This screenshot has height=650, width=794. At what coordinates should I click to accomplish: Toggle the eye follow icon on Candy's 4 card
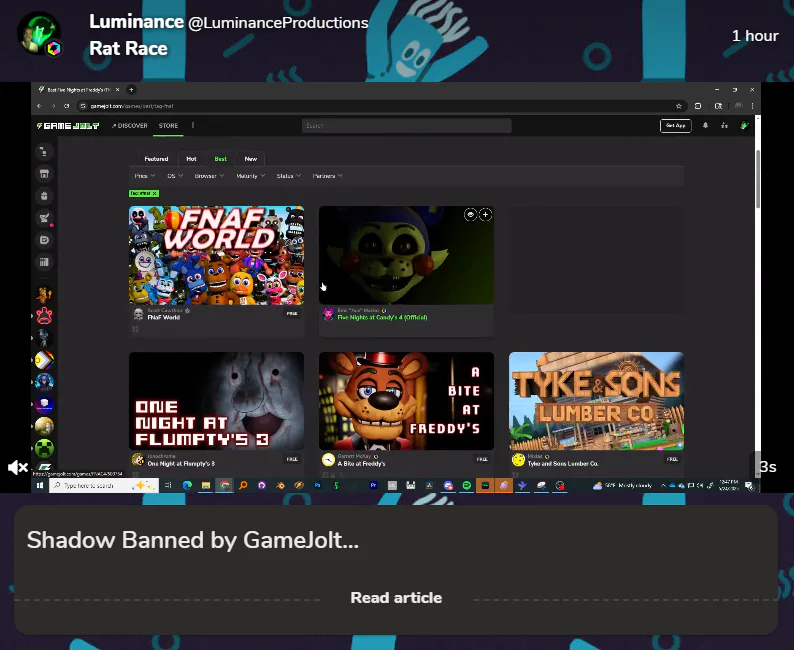(470, 215)
